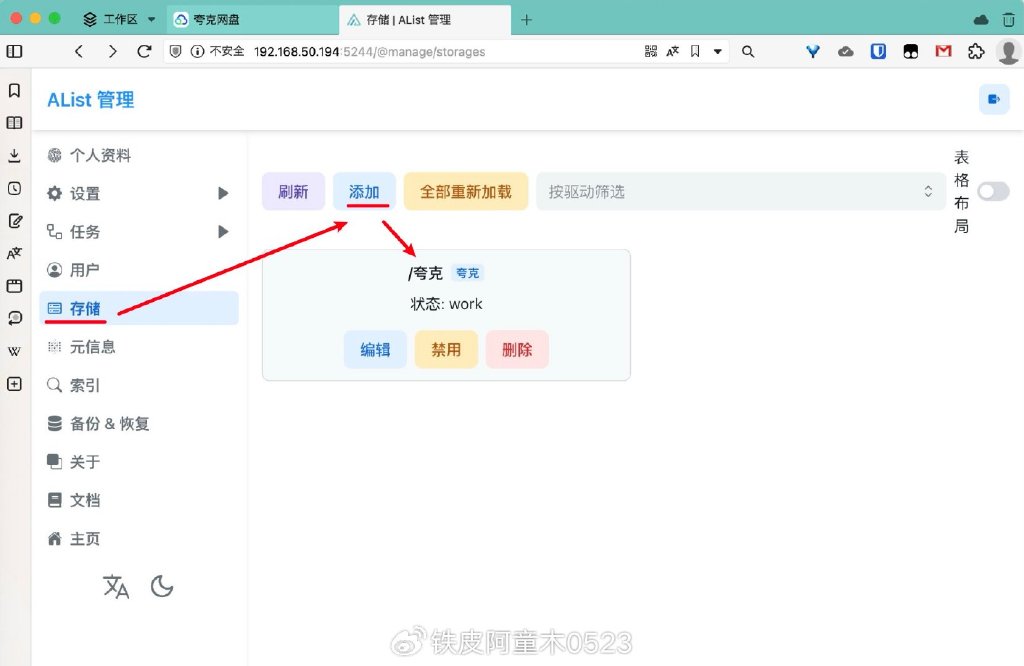Open downloads icon in browser side strip
This screenshot has height=666, width=1024.
14,155
